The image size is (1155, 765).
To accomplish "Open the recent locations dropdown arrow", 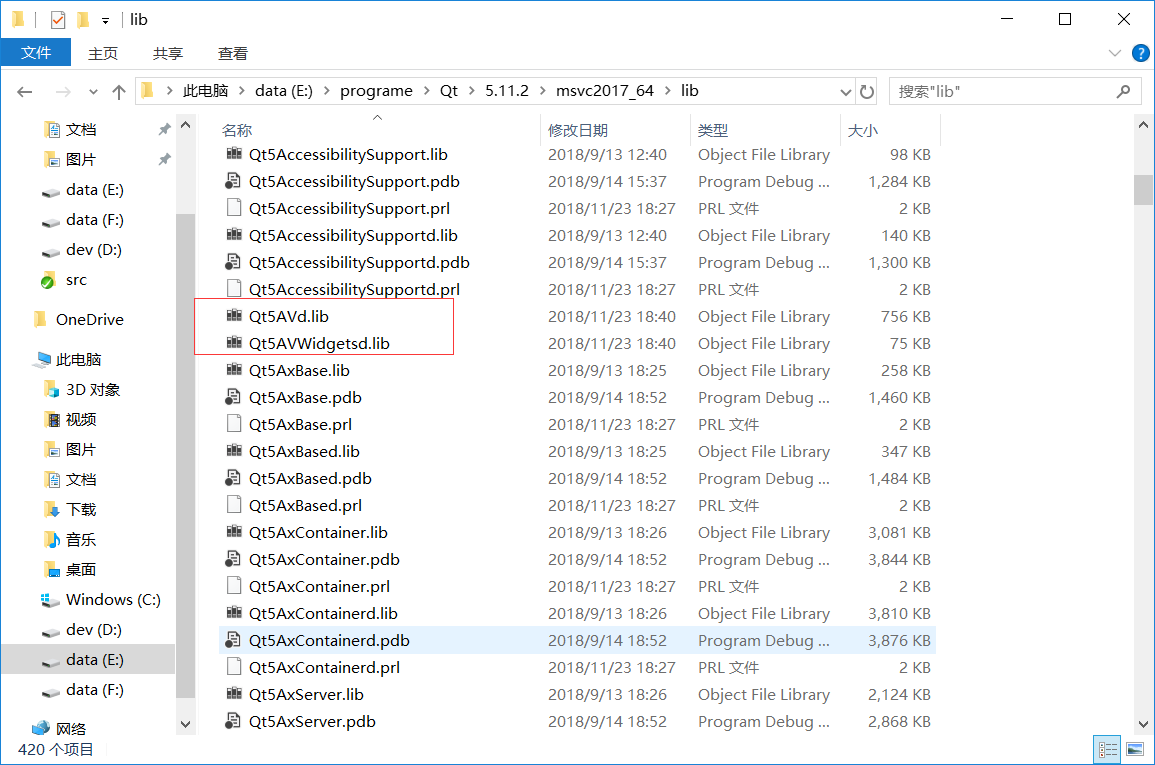I will tap(93, 92).
